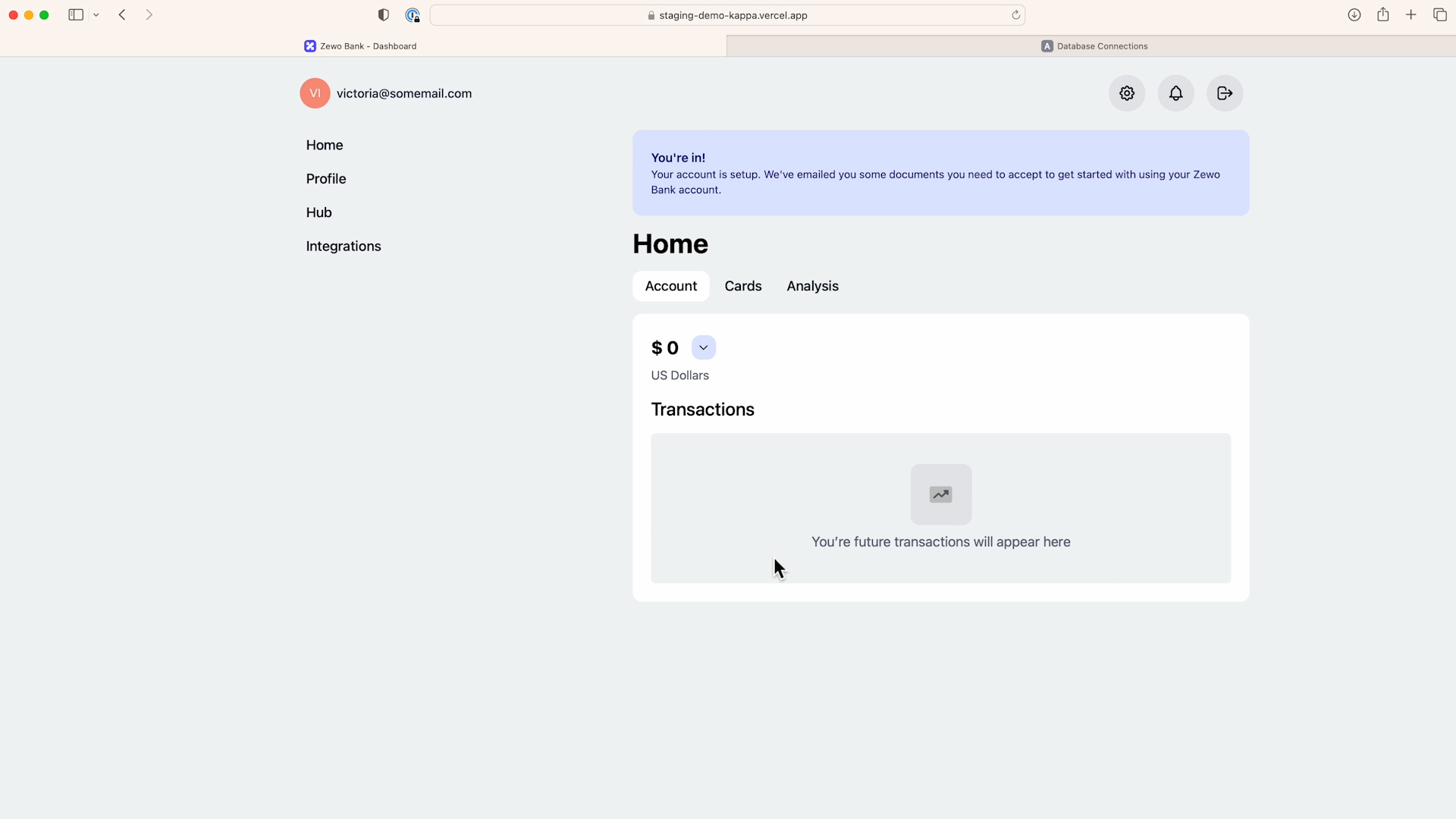Click the password manager extension icon

(413, 15)
